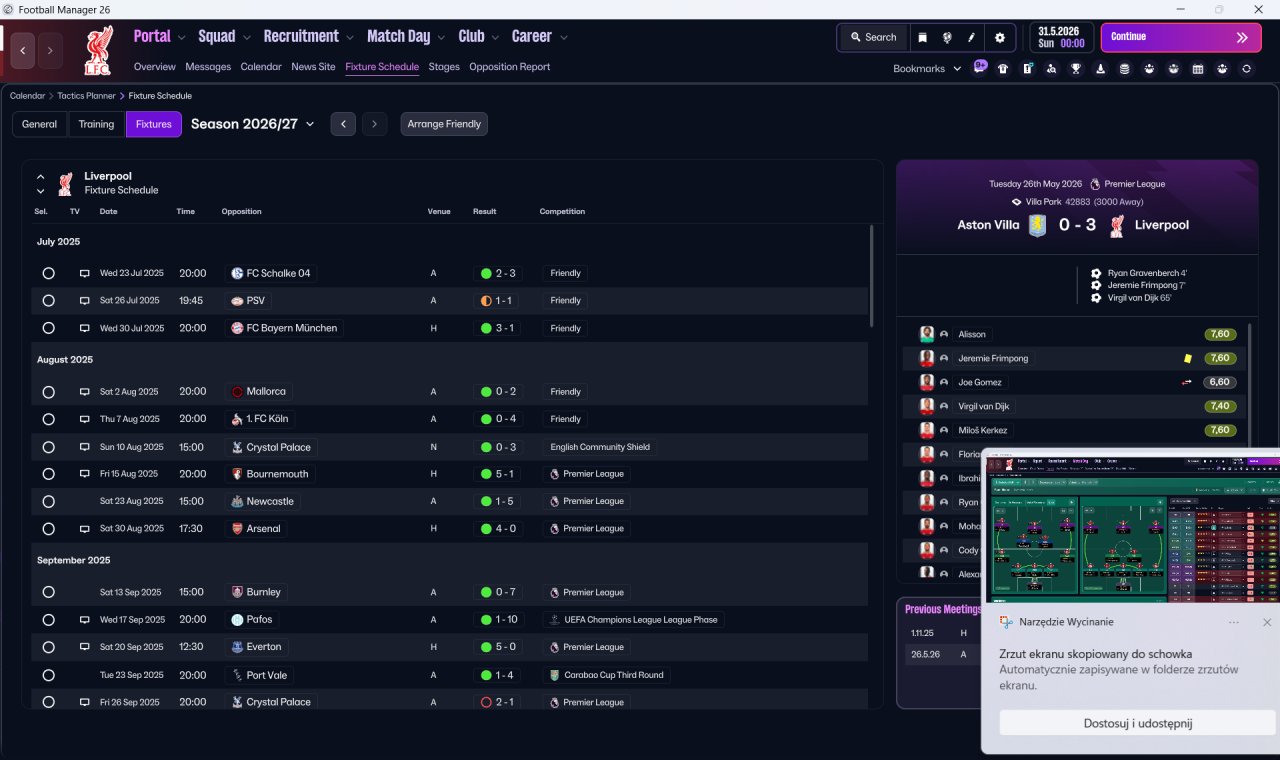
Task: Open the shirt squad bookmark icon
Action: coord(1003,69)
